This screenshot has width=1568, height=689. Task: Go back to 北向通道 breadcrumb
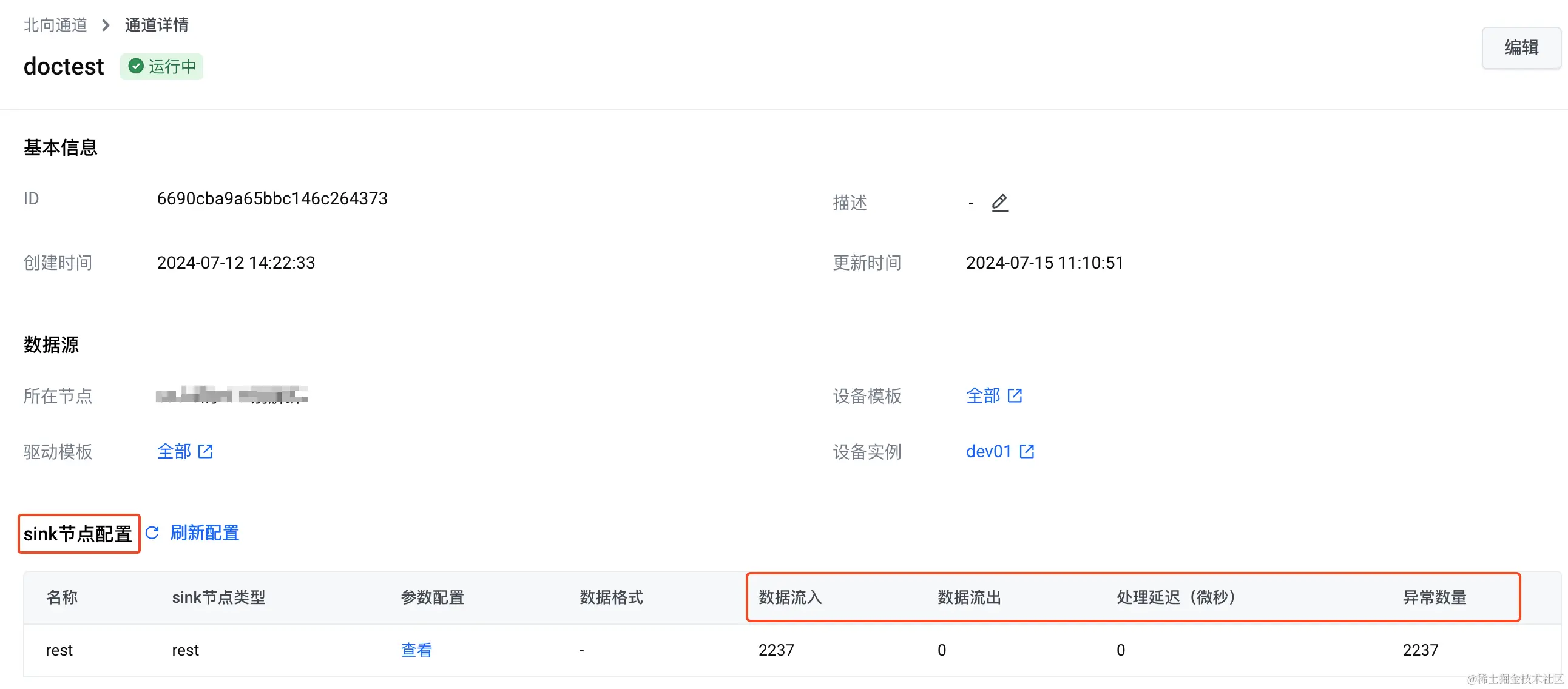[x=55, y=25]
